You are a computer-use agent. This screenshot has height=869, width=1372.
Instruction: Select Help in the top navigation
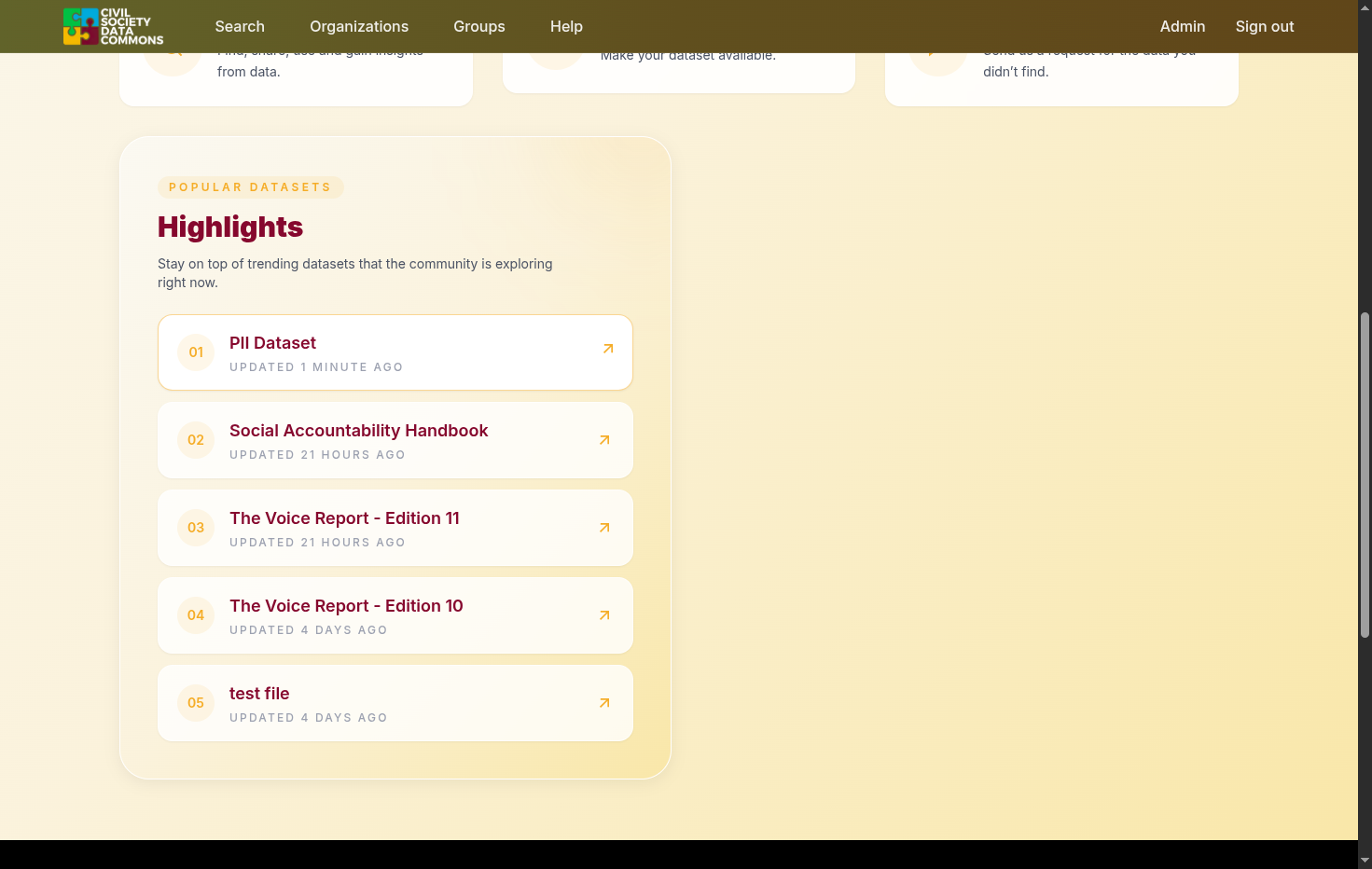tap(566, 26)
